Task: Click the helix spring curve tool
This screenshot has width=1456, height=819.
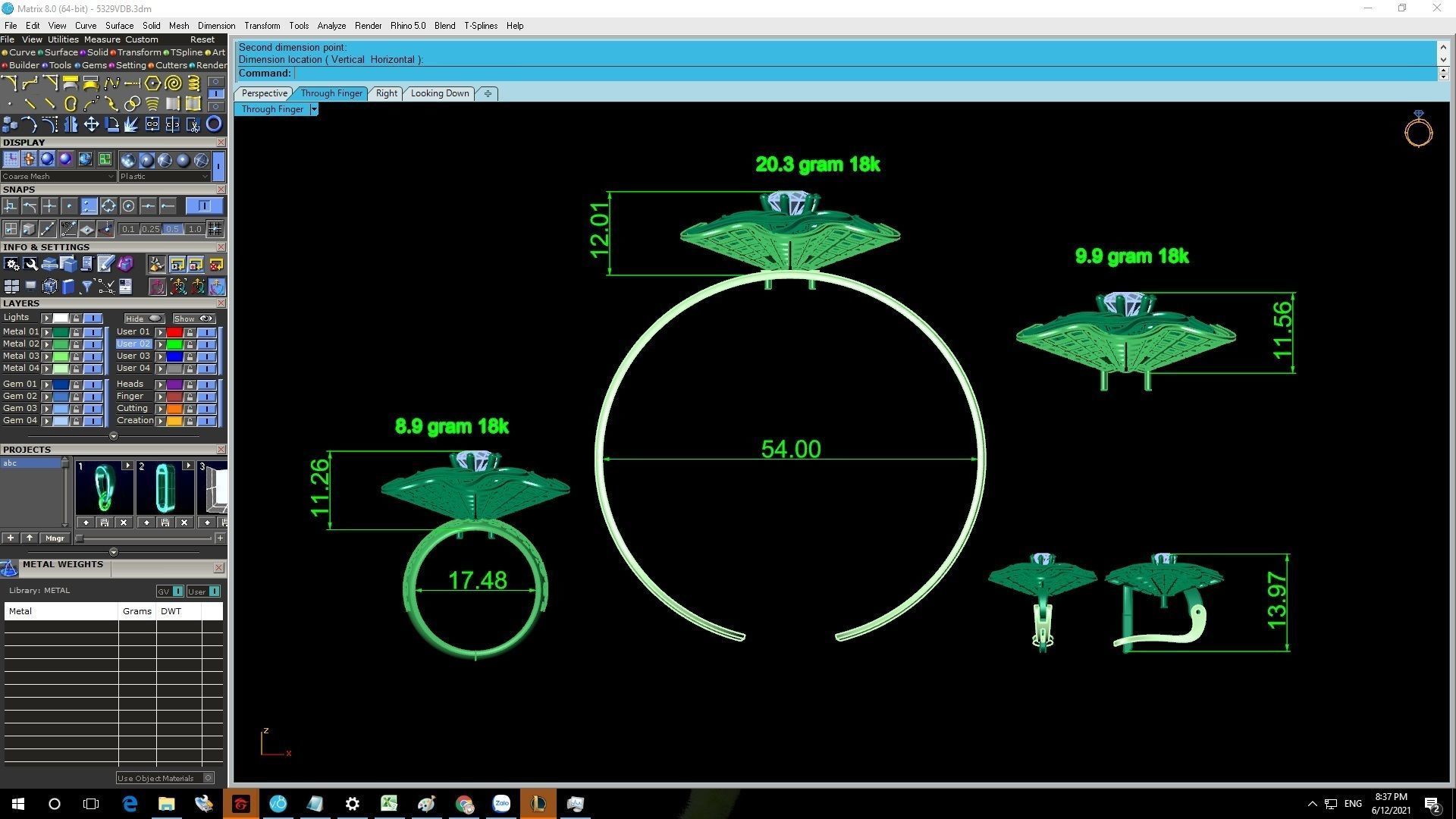Action: click(193, 83)
